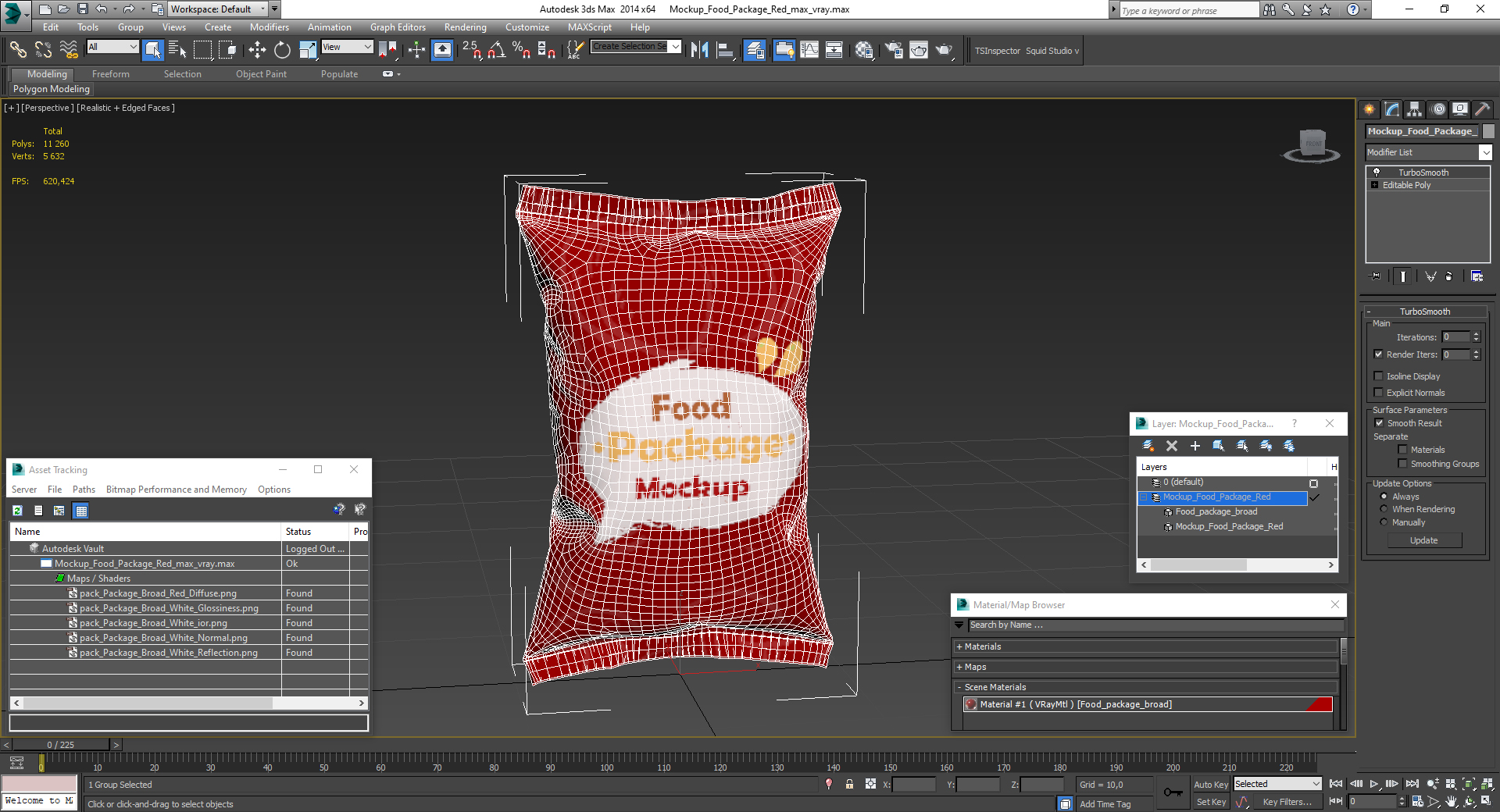The height and width of the screenshot is (812, 1500).
Task: Enable Isoline Display checkbox
Action: tap(1379, 376)
